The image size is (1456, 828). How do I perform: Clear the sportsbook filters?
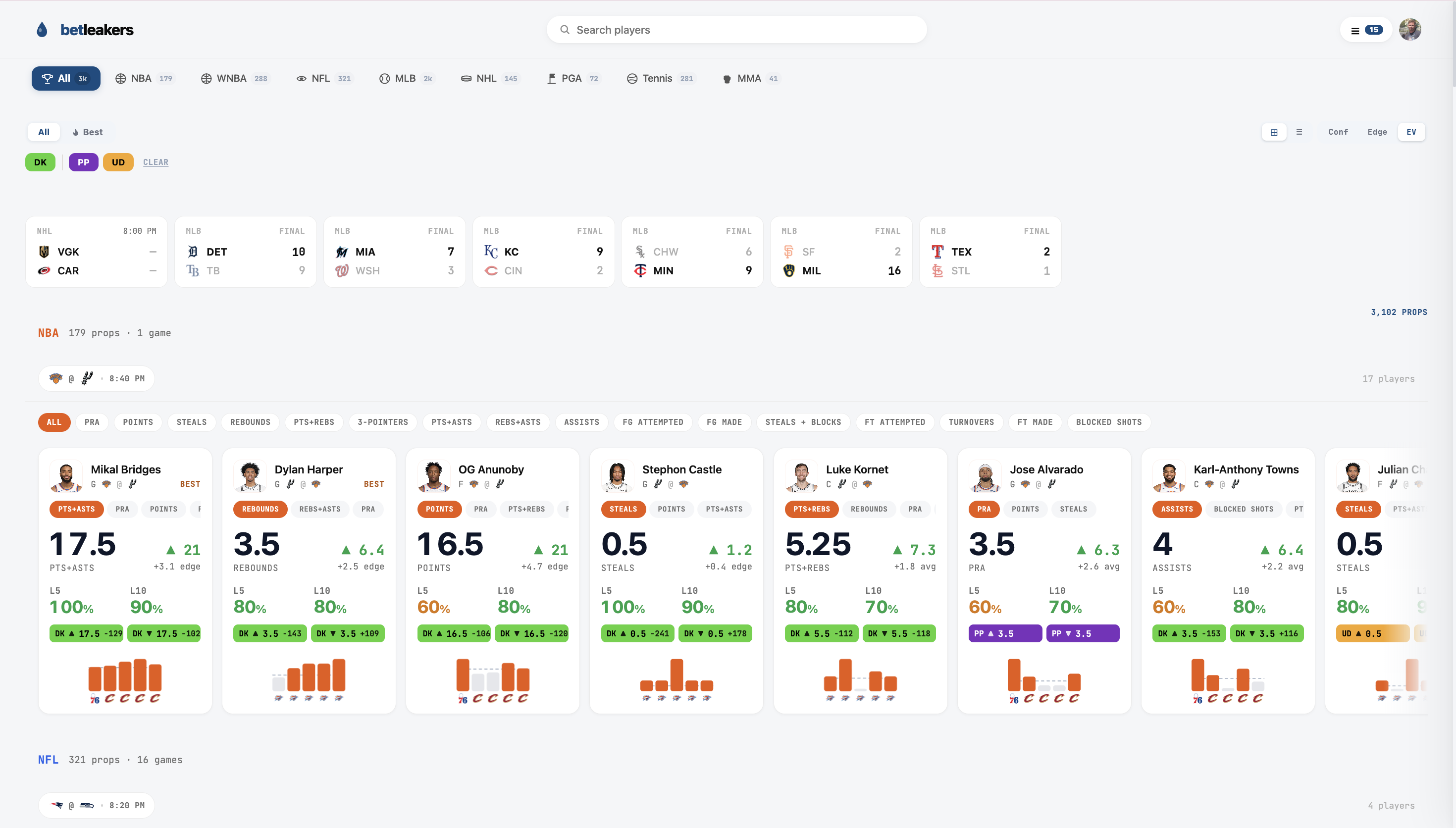[x=156, y=162]
